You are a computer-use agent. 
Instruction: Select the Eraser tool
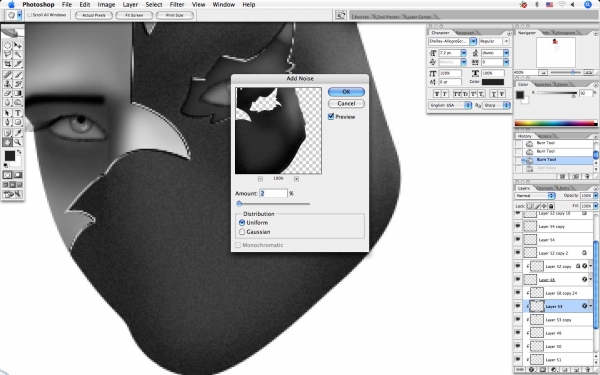pyautogui.click(x=7, y=93)
